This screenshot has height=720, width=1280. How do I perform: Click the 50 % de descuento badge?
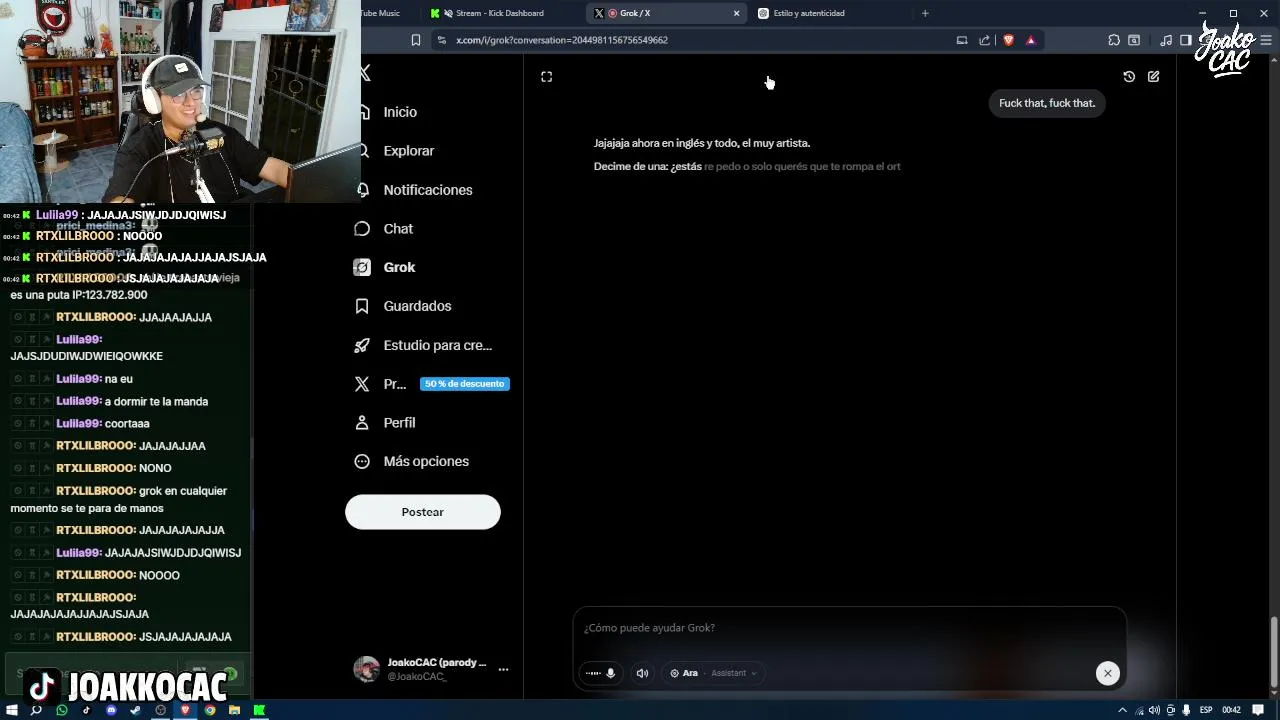tap(464, 384)
